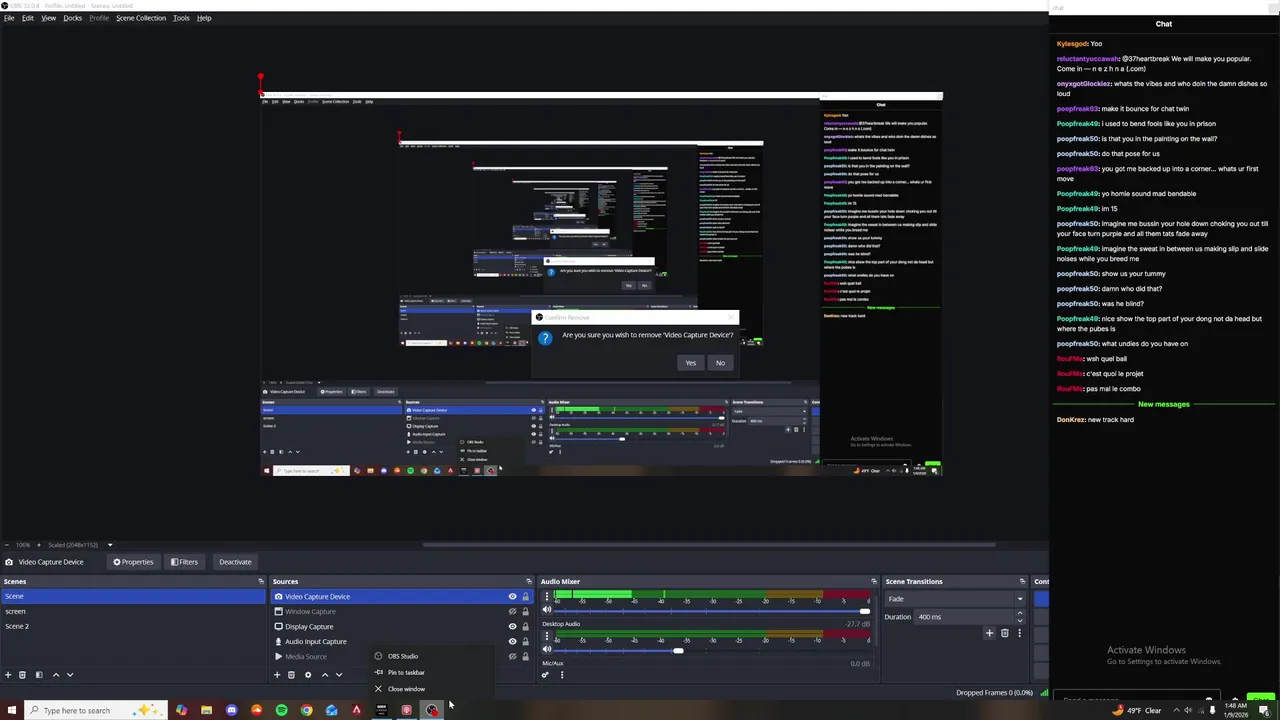Pop out the Sources dock
This screenshot has height=720, width=1280.
tap(529, 581)
